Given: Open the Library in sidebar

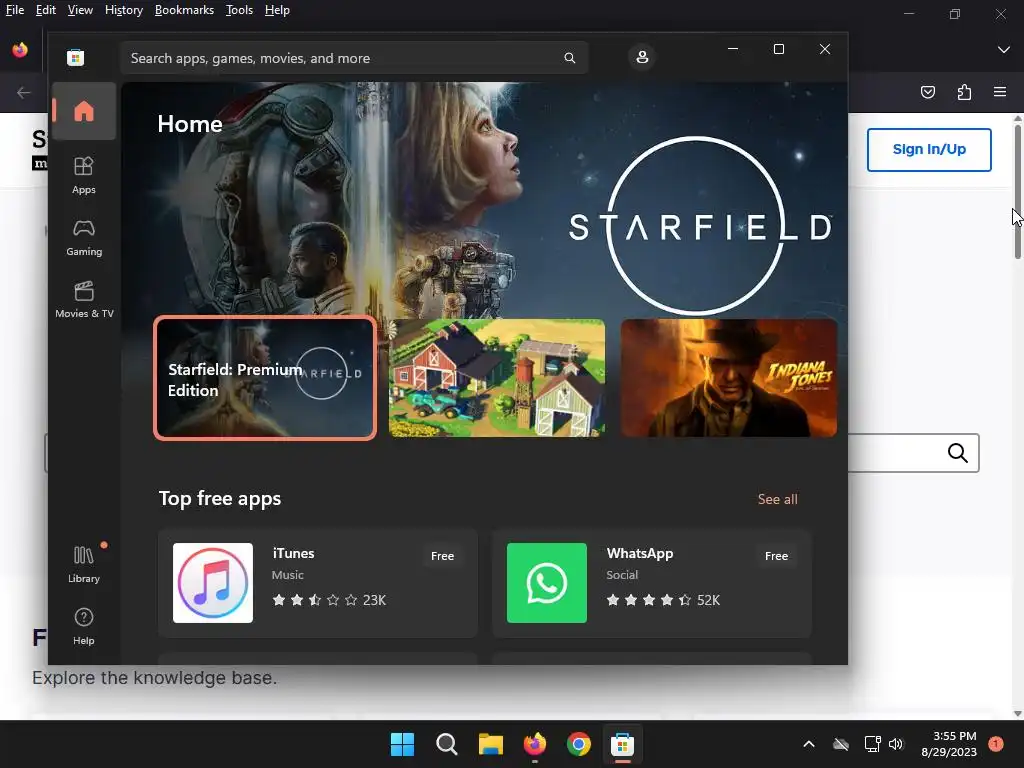Looking at the screenshot, I should [84, 564].
